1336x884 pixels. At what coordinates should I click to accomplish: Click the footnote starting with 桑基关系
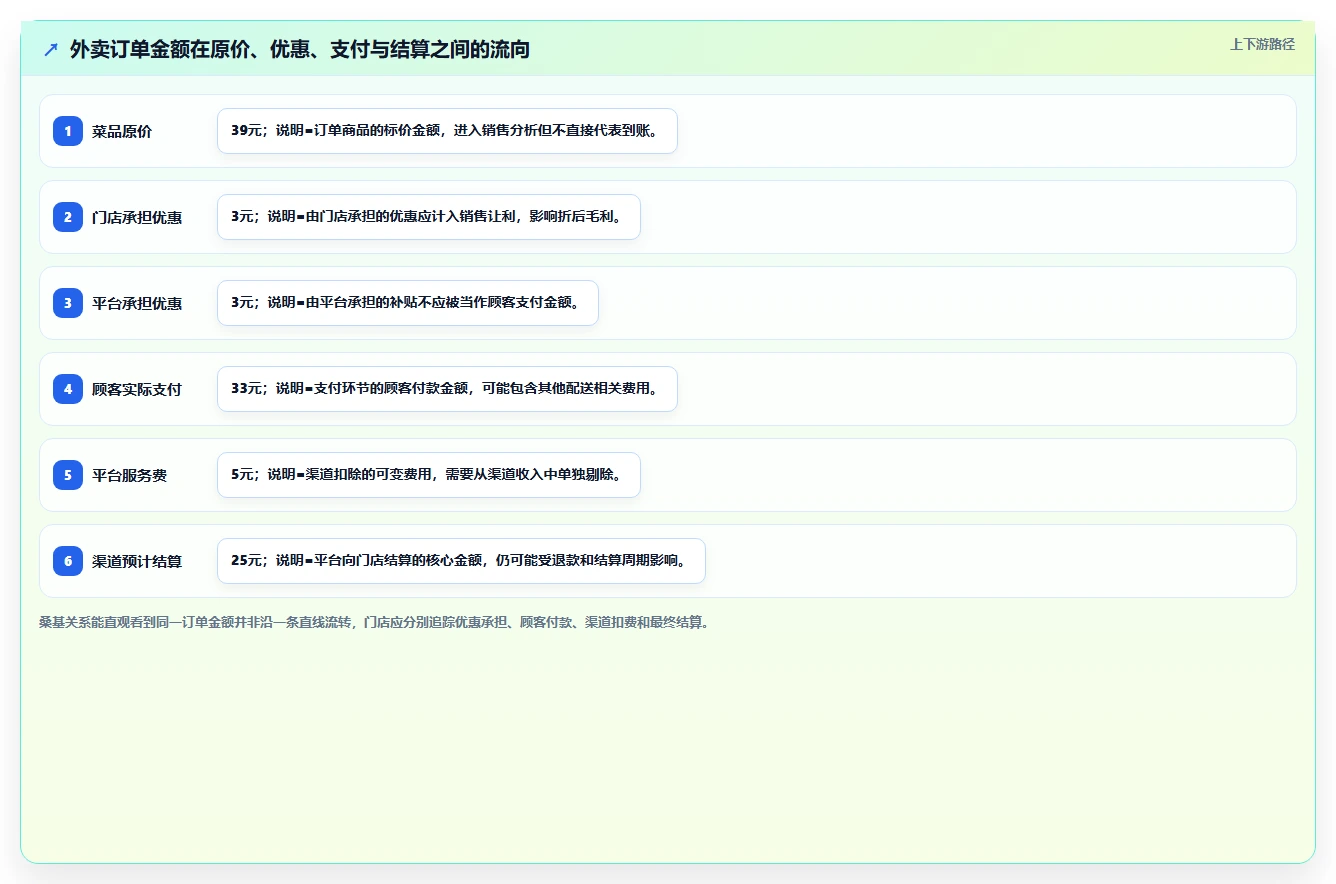coord(374,622)
